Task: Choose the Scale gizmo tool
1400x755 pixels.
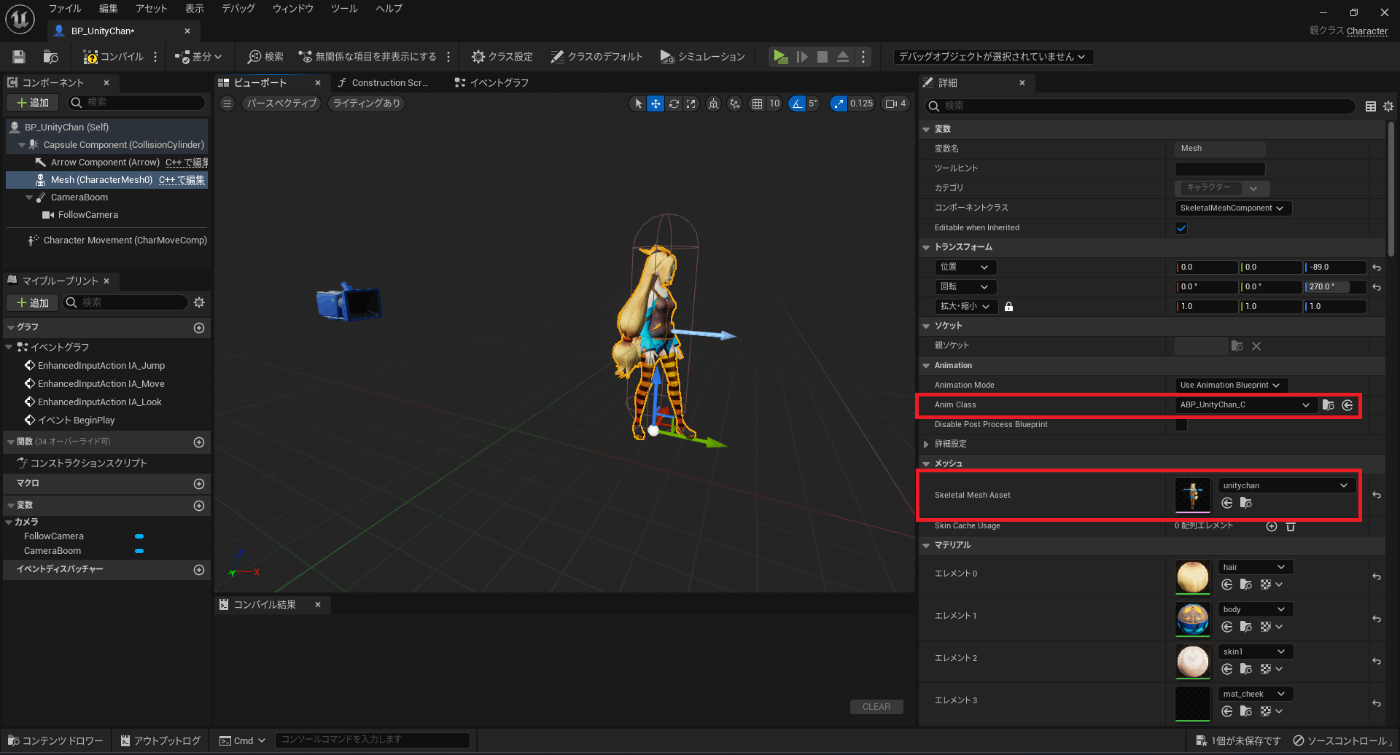Action: 691,103
